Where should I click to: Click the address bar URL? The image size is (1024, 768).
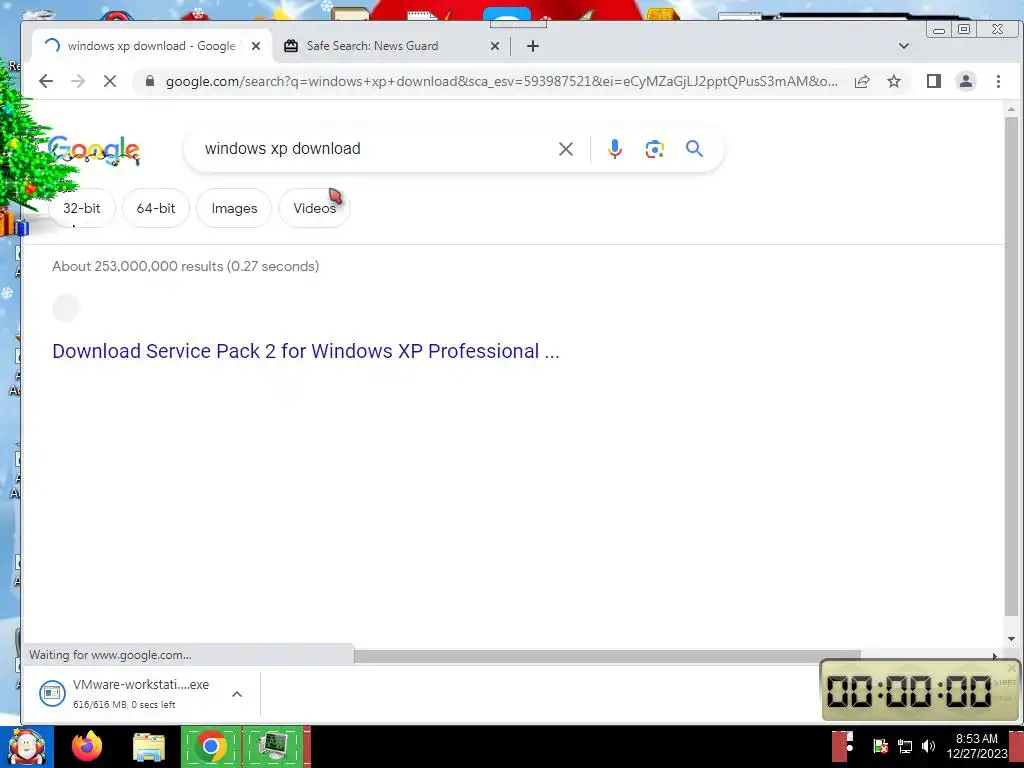[502, 81]
